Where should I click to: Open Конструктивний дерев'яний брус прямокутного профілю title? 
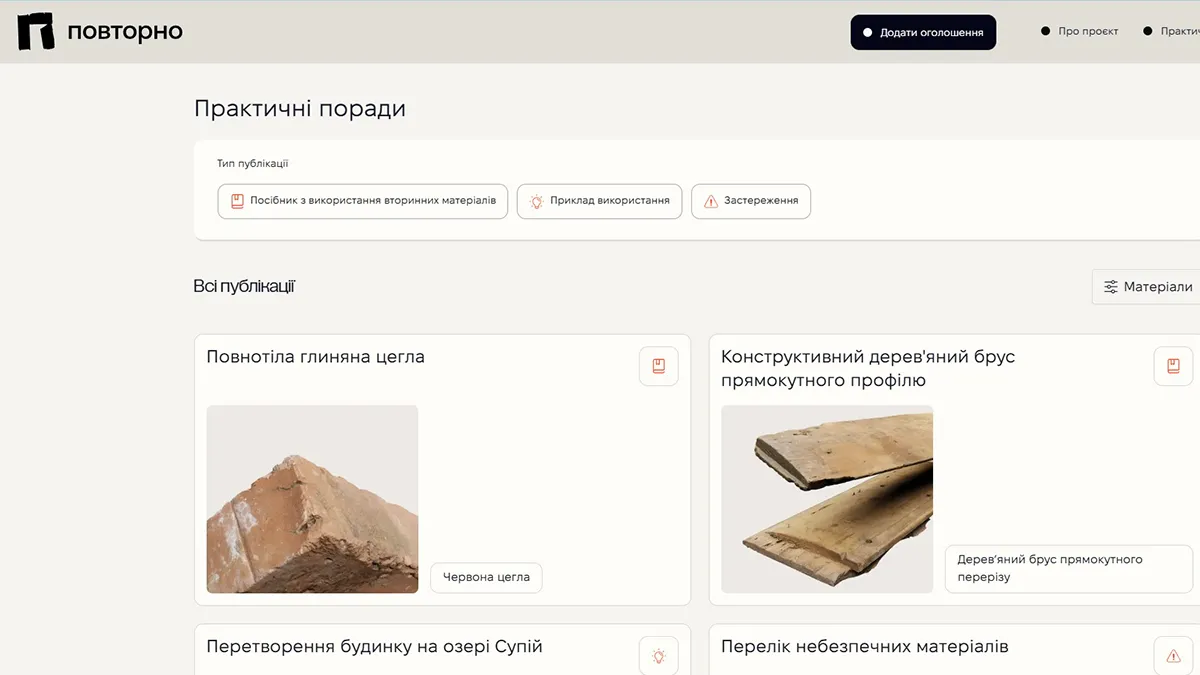tap(868, 368)
